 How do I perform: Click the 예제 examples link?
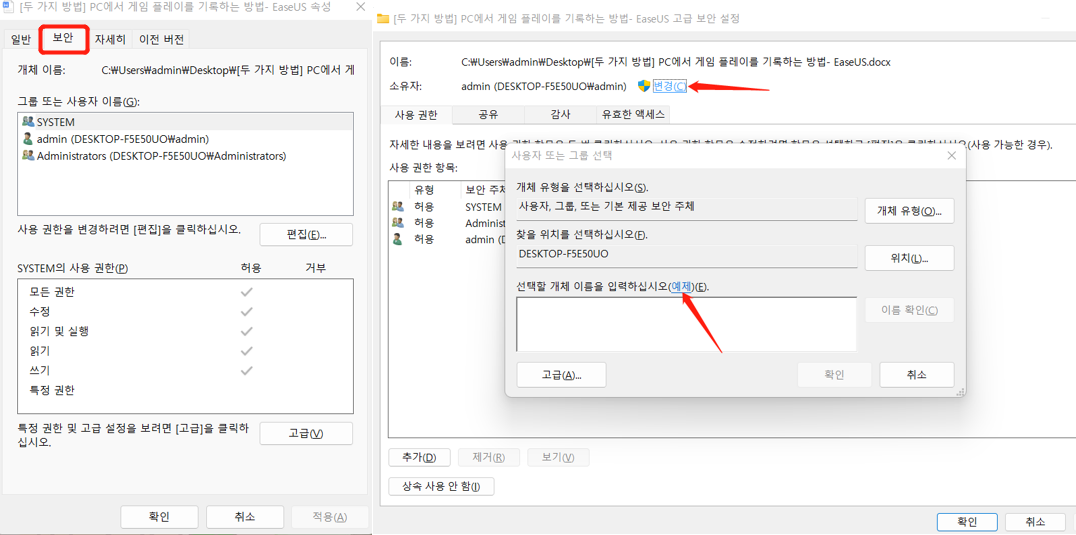pyautogui.click(x=681, y=286)
